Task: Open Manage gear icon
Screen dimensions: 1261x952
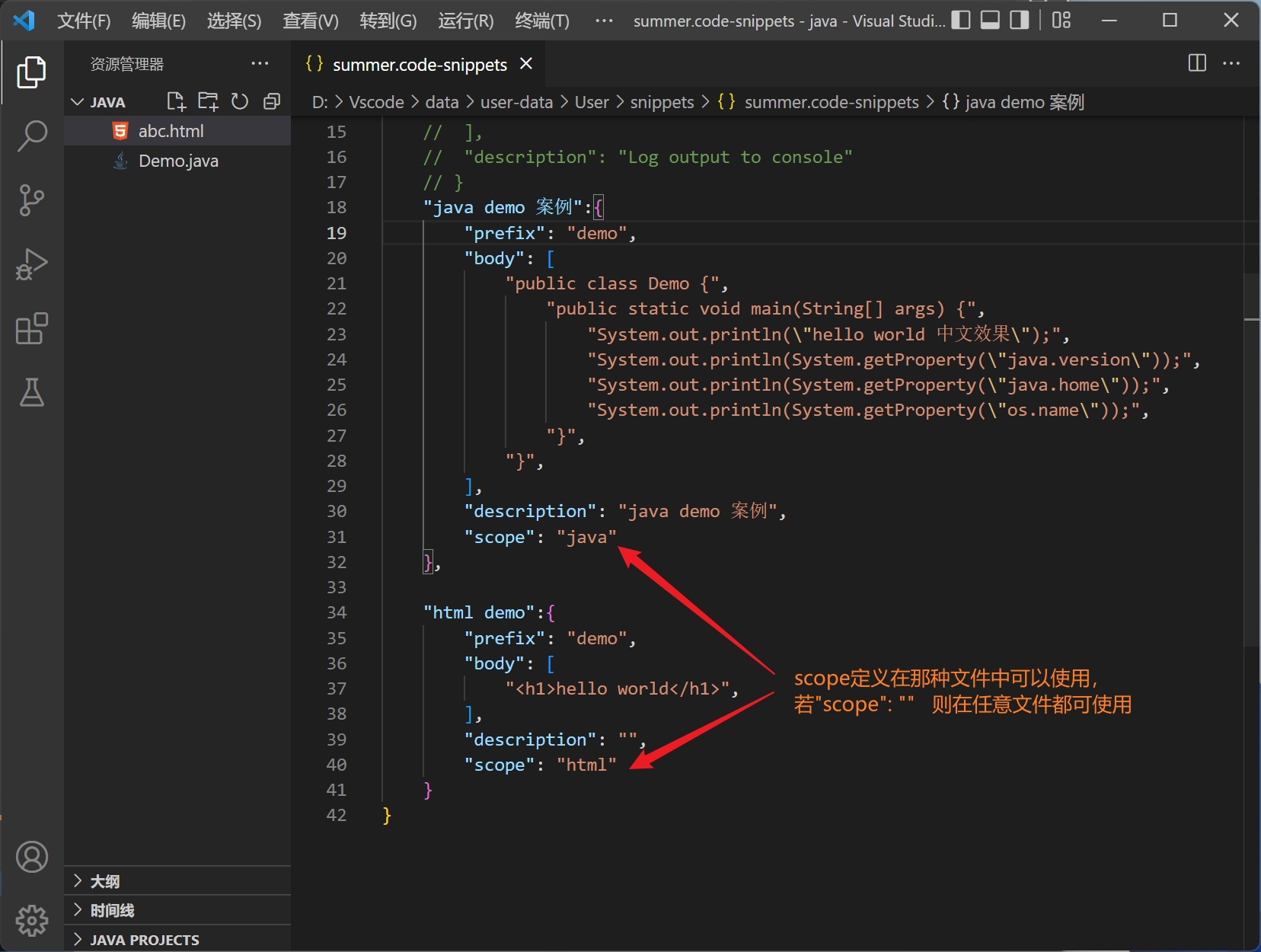Action: click(x=31, y=921)
